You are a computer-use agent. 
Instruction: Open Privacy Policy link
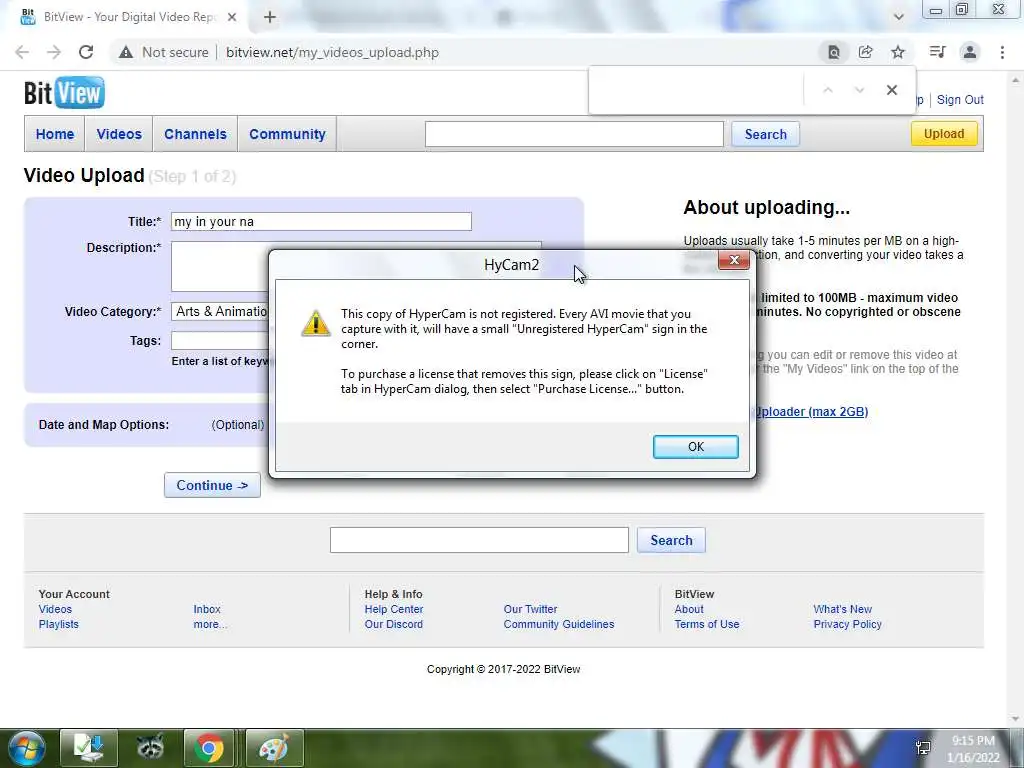(848, 624)
